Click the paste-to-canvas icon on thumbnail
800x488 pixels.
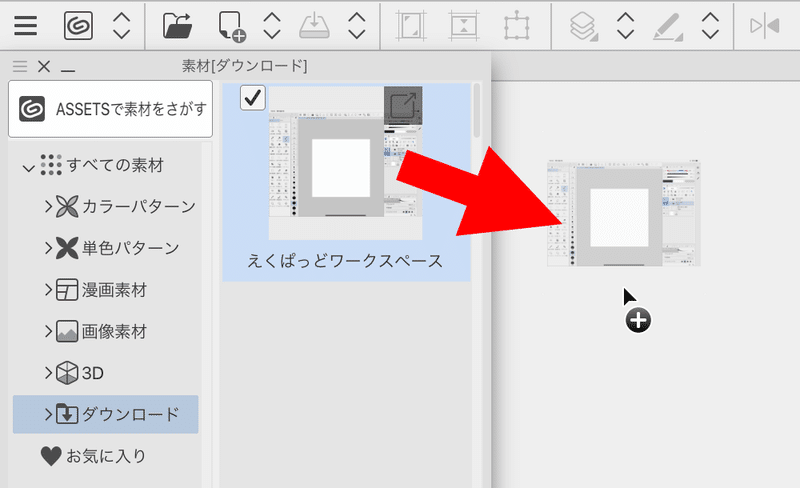point(403,105)
